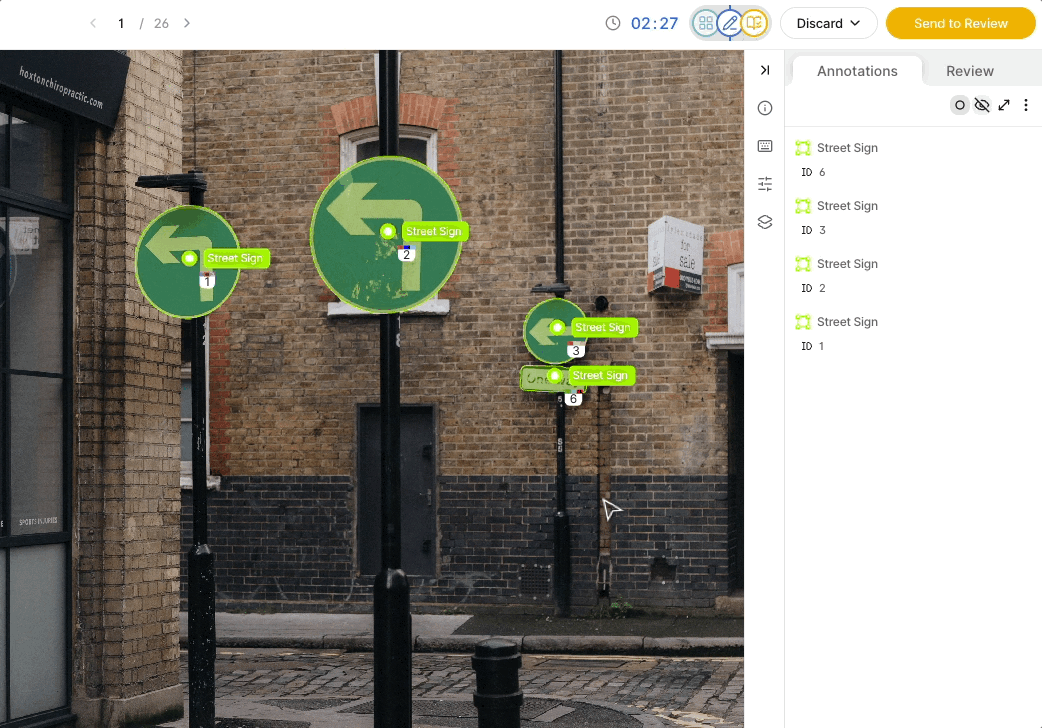Go to next image with right chevron
The height and width of the screenshot is (728, 1042).
coord(187,23)
